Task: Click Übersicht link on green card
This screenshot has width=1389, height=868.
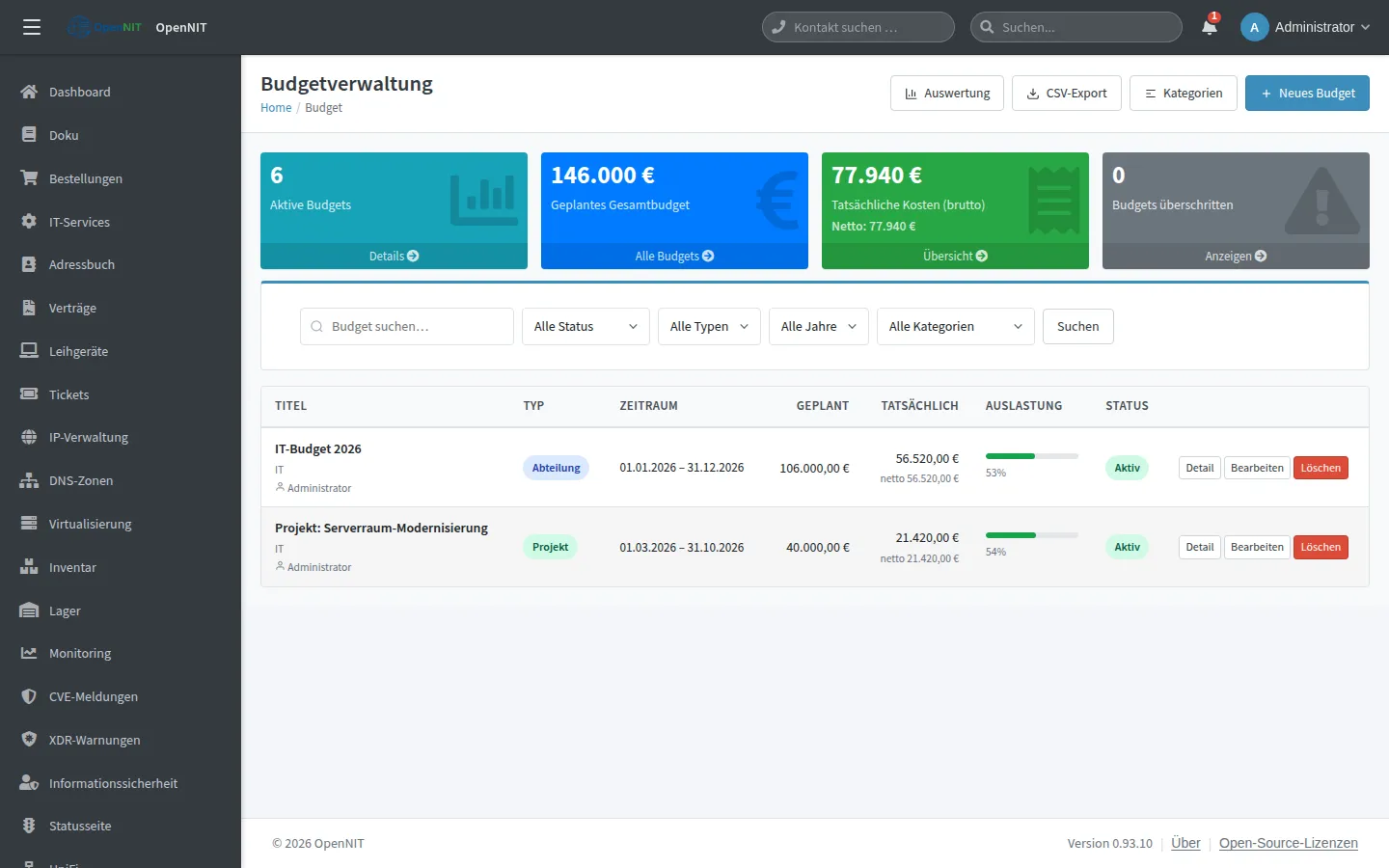Action: pyautogui.click(x=955, y=256)
